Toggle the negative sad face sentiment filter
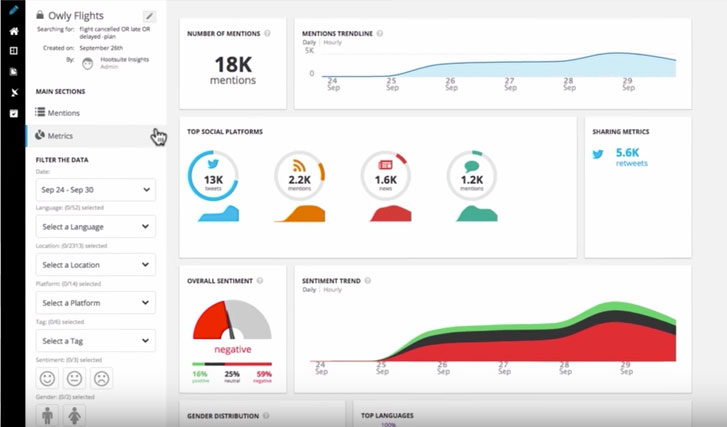The height and width of the screenshot is (427, 727). pyautogui.click(x=102, y=378)
